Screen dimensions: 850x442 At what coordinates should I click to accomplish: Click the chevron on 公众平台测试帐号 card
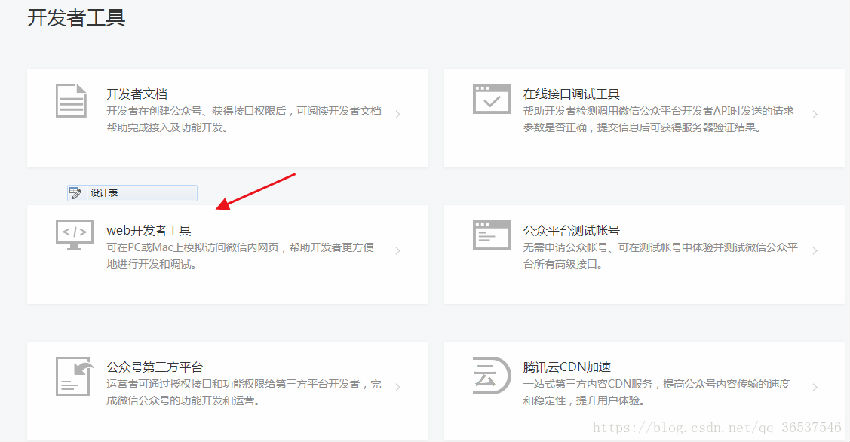point(816,250)
